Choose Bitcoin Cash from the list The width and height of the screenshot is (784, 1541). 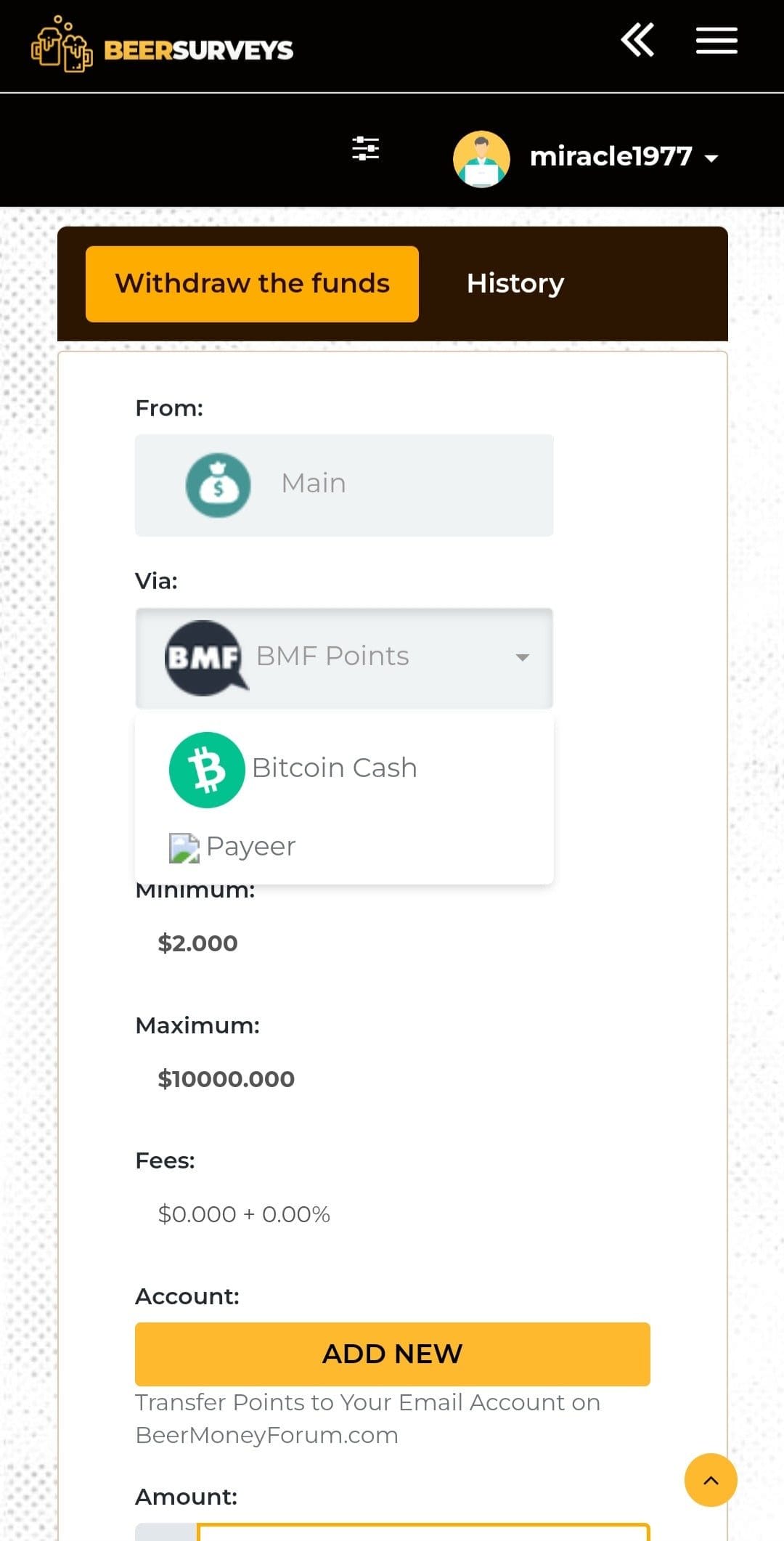coord(344,769)
